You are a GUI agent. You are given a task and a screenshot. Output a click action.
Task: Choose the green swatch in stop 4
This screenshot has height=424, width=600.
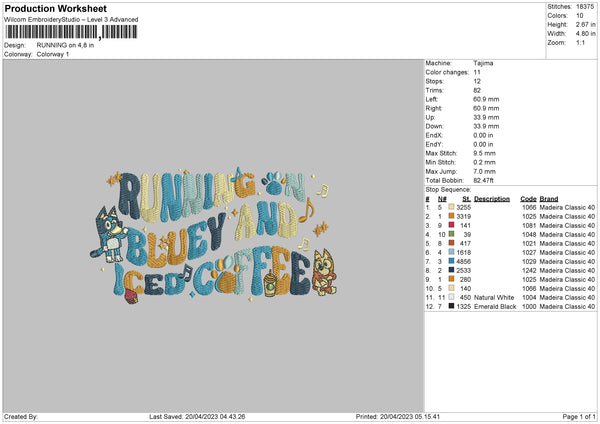point(452,234)
